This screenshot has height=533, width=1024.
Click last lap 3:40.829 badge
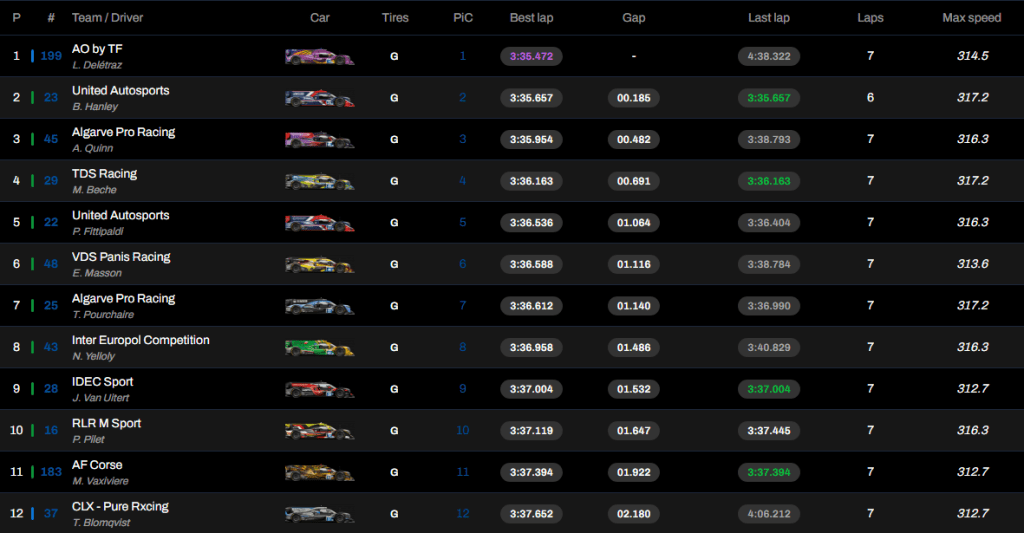click(769, 347)
